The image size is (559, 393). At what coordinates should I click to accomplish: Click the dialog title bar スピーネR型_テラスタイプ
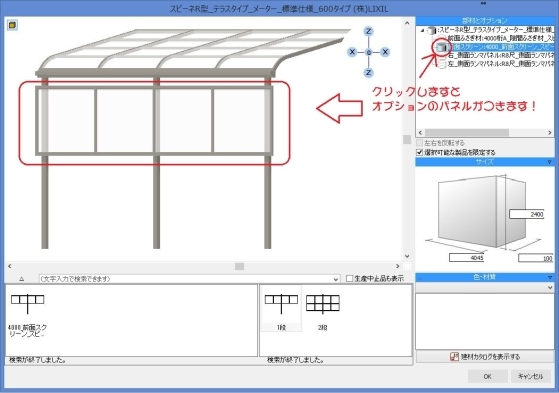279,9
